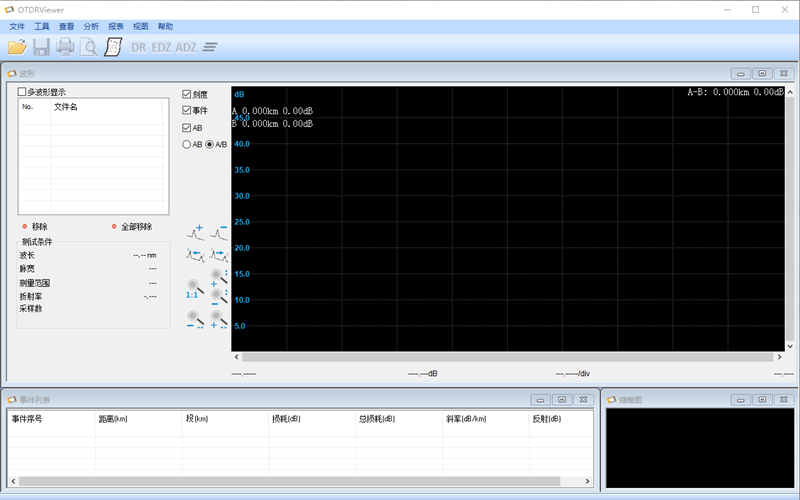The width and height of the screenshot is (800, 500).
Task: Click the waveform horizontal scrollbar right arrow
Action: 779,357
